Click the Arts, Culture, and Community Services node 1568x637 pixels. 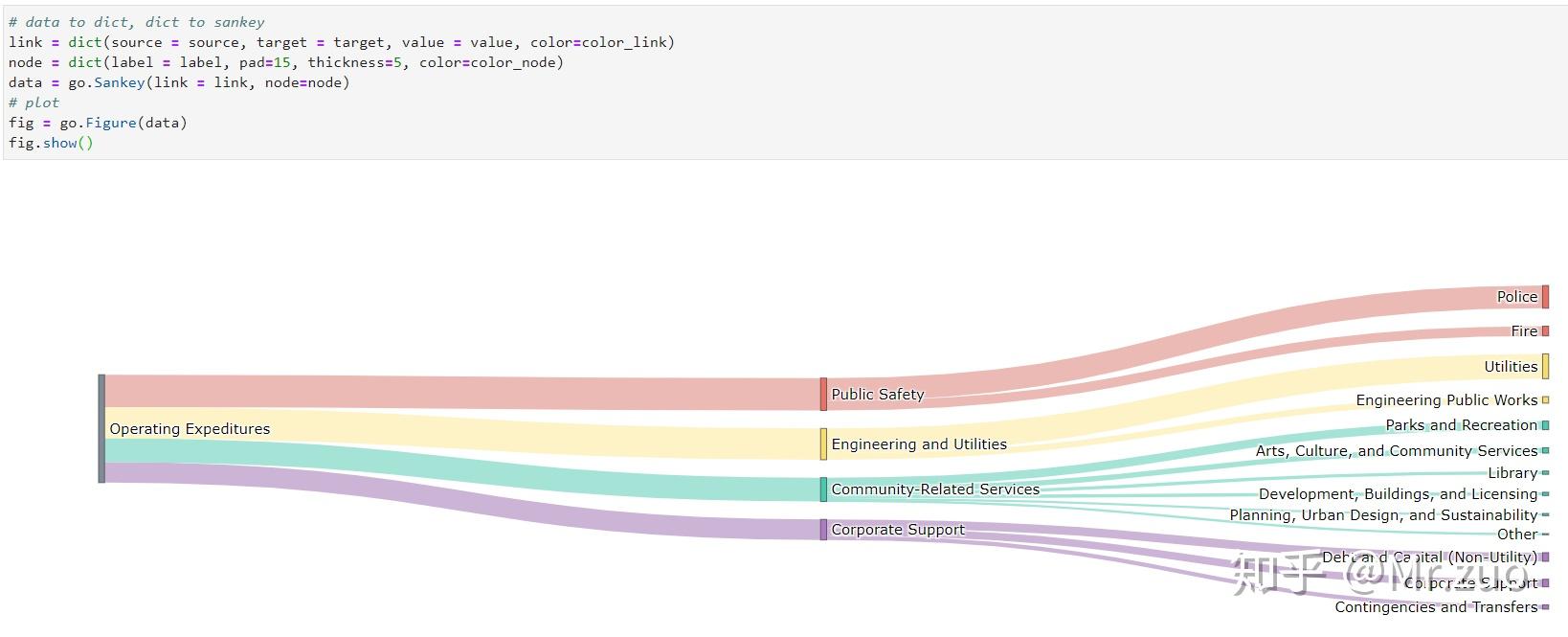1545,450
